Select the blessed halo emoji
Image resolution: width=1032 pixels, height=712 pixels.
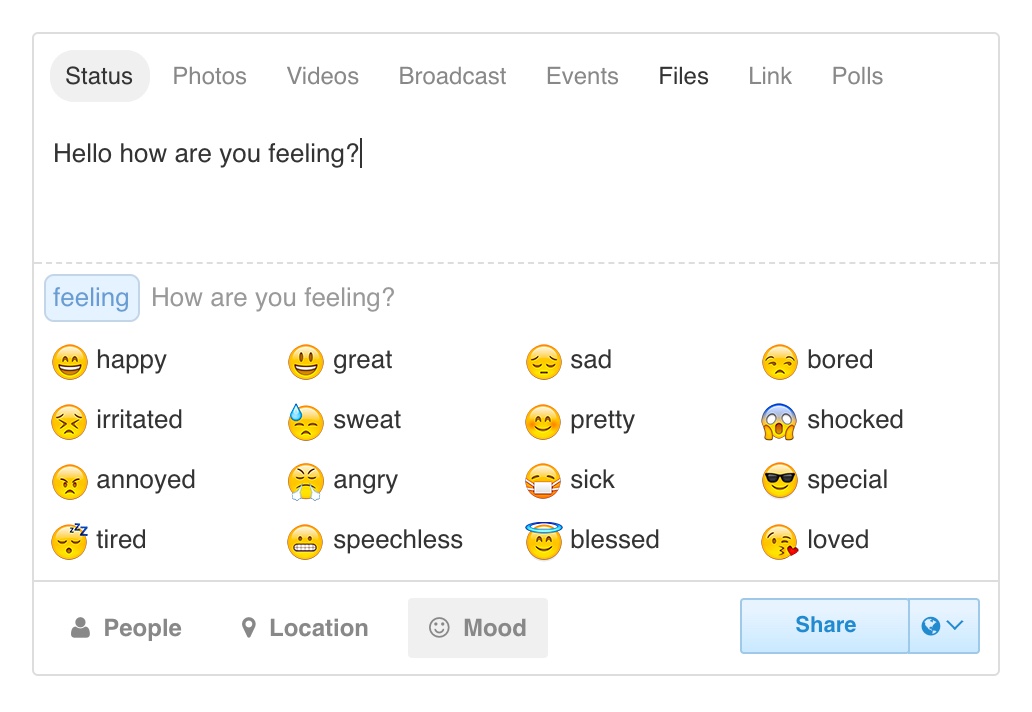(543, 541)
